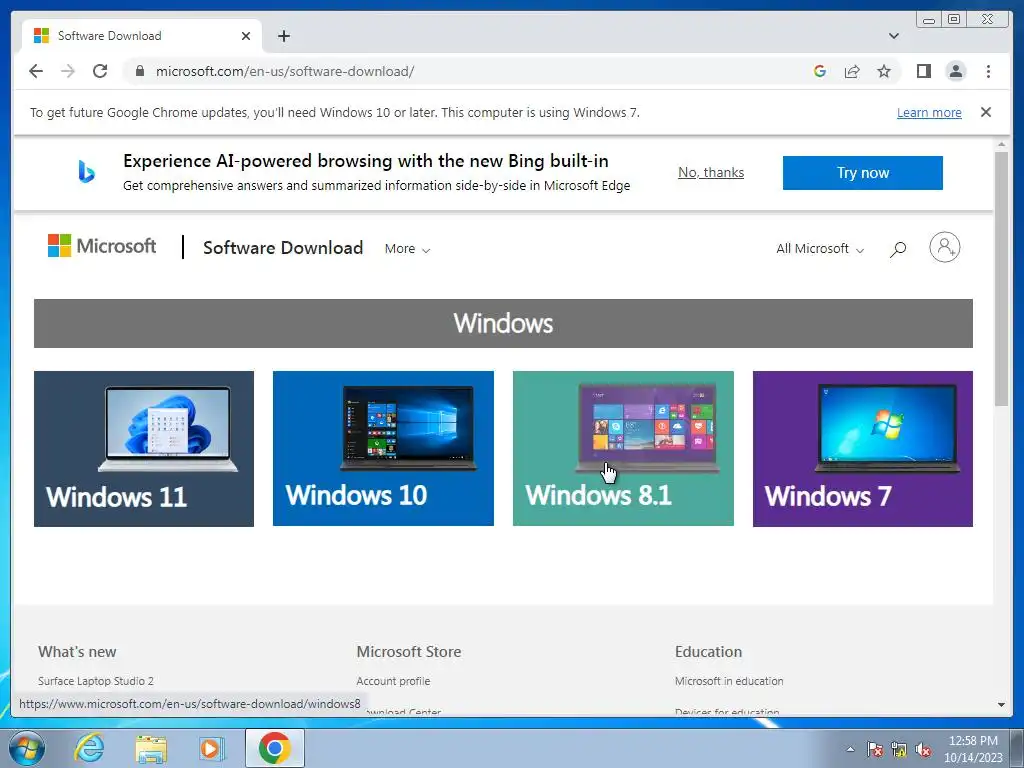Image resolution: width=1024 pixels, height=768 pixels.
Task: Reload the current page
Action: (100, 71)
